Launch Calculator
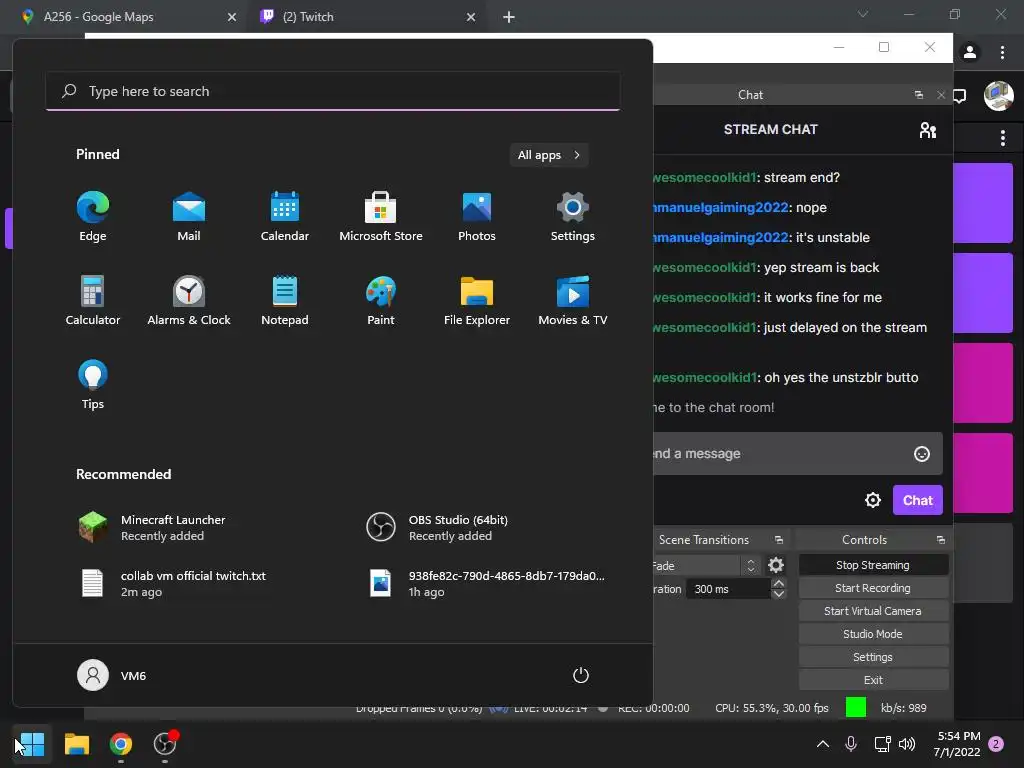 [93, 301]
